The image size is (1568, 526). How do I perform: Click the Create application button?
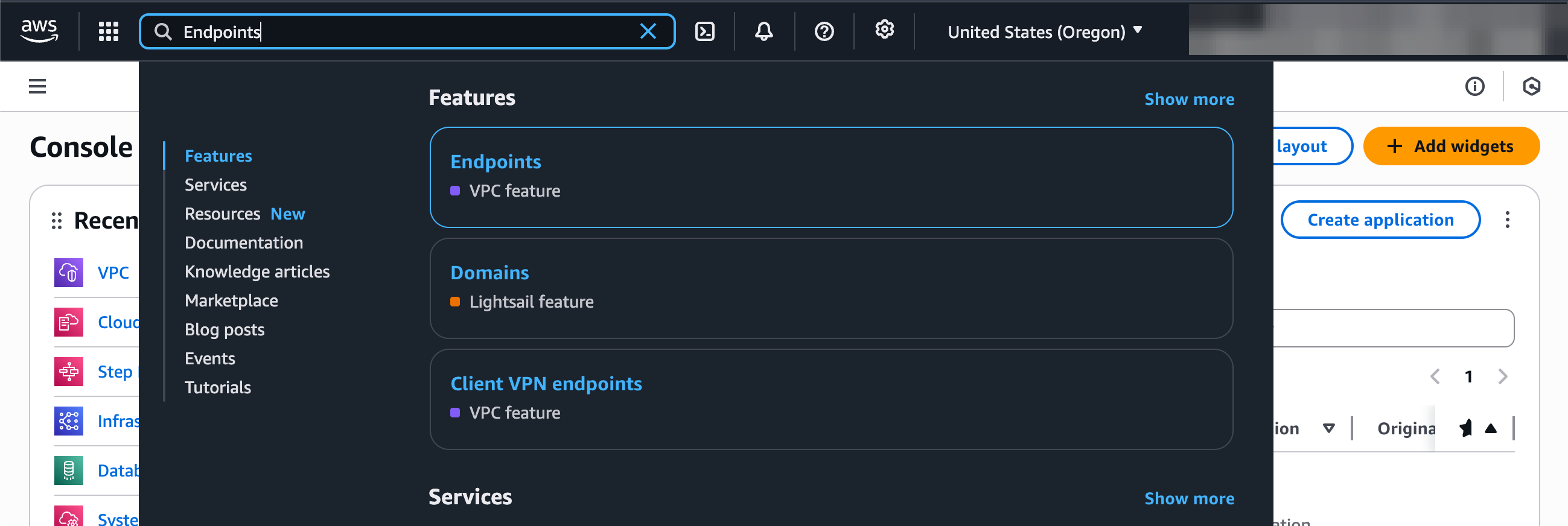(1380, 220)
